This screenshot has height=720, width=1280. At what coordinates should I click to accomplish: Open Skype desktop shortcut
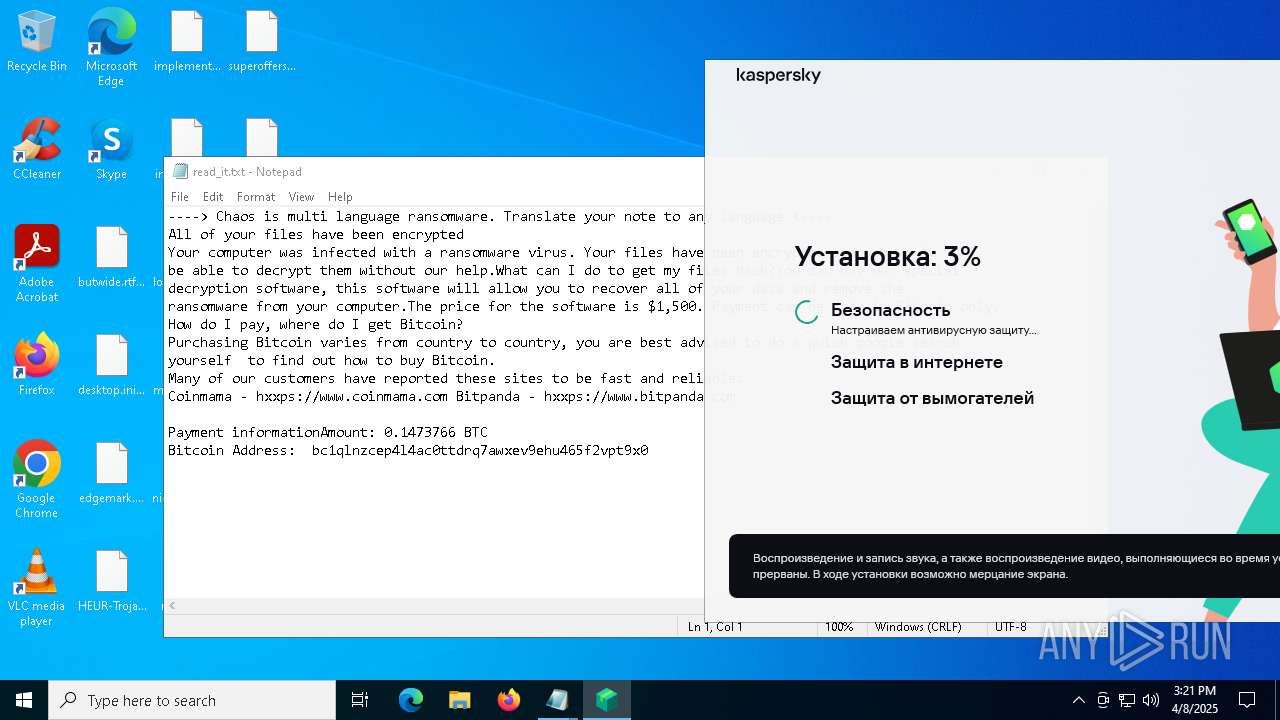tap(111, 149)
